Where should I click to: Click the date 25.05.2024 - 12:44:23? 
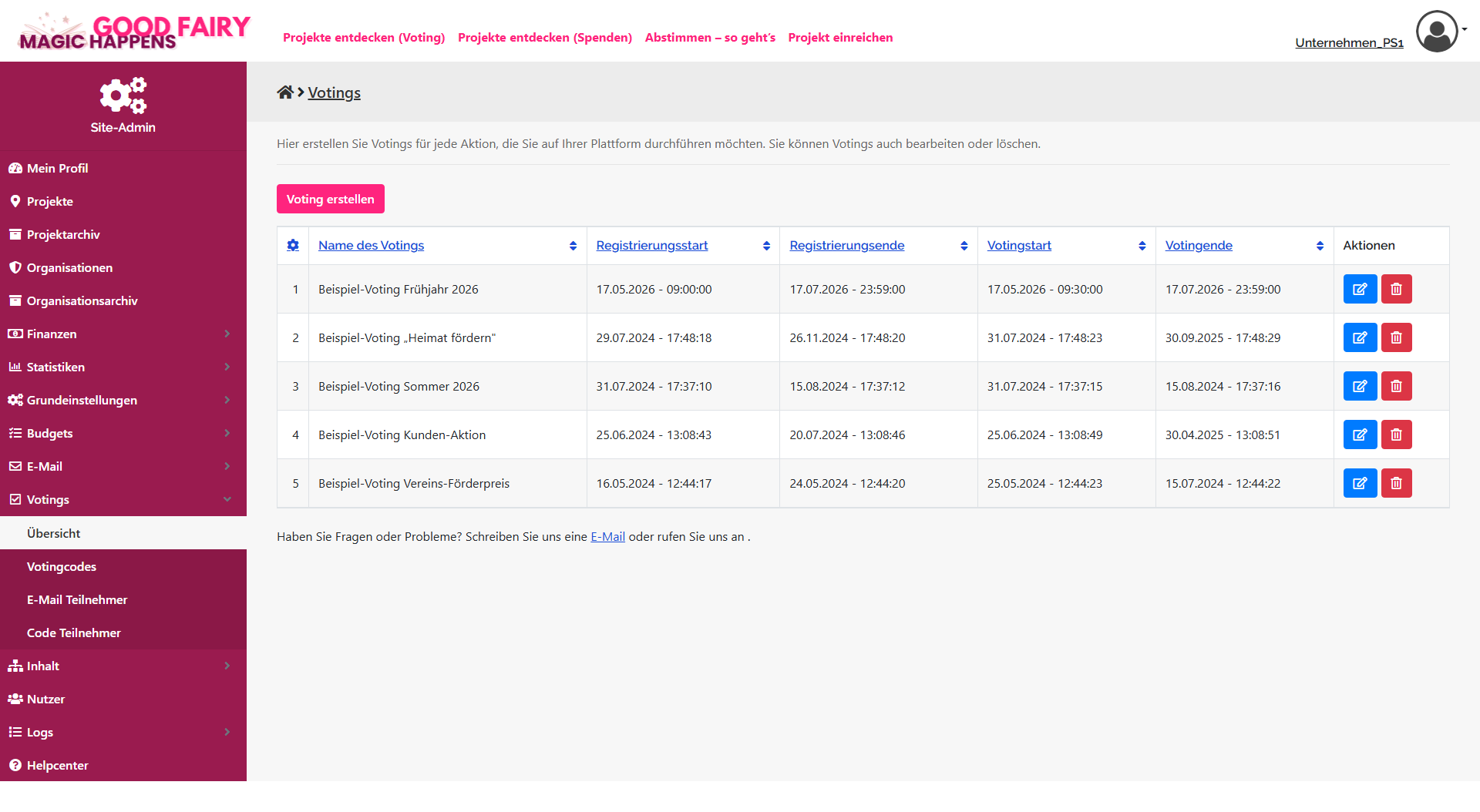pyautogui.click(x=1044, y=483)
